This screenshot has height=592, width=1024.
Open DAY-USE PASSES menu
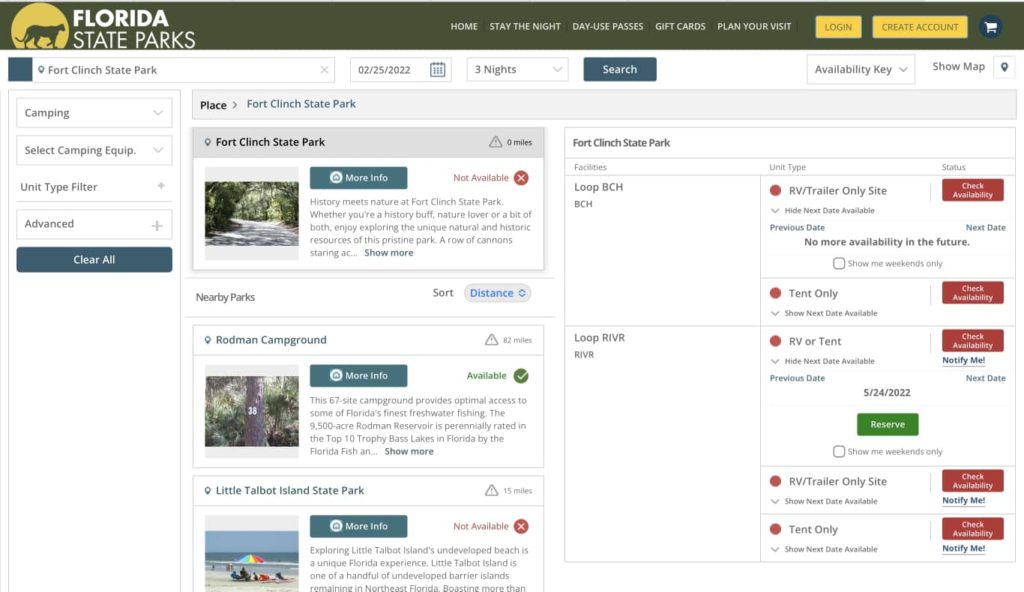pyautogui.click(x=608, y=27)
